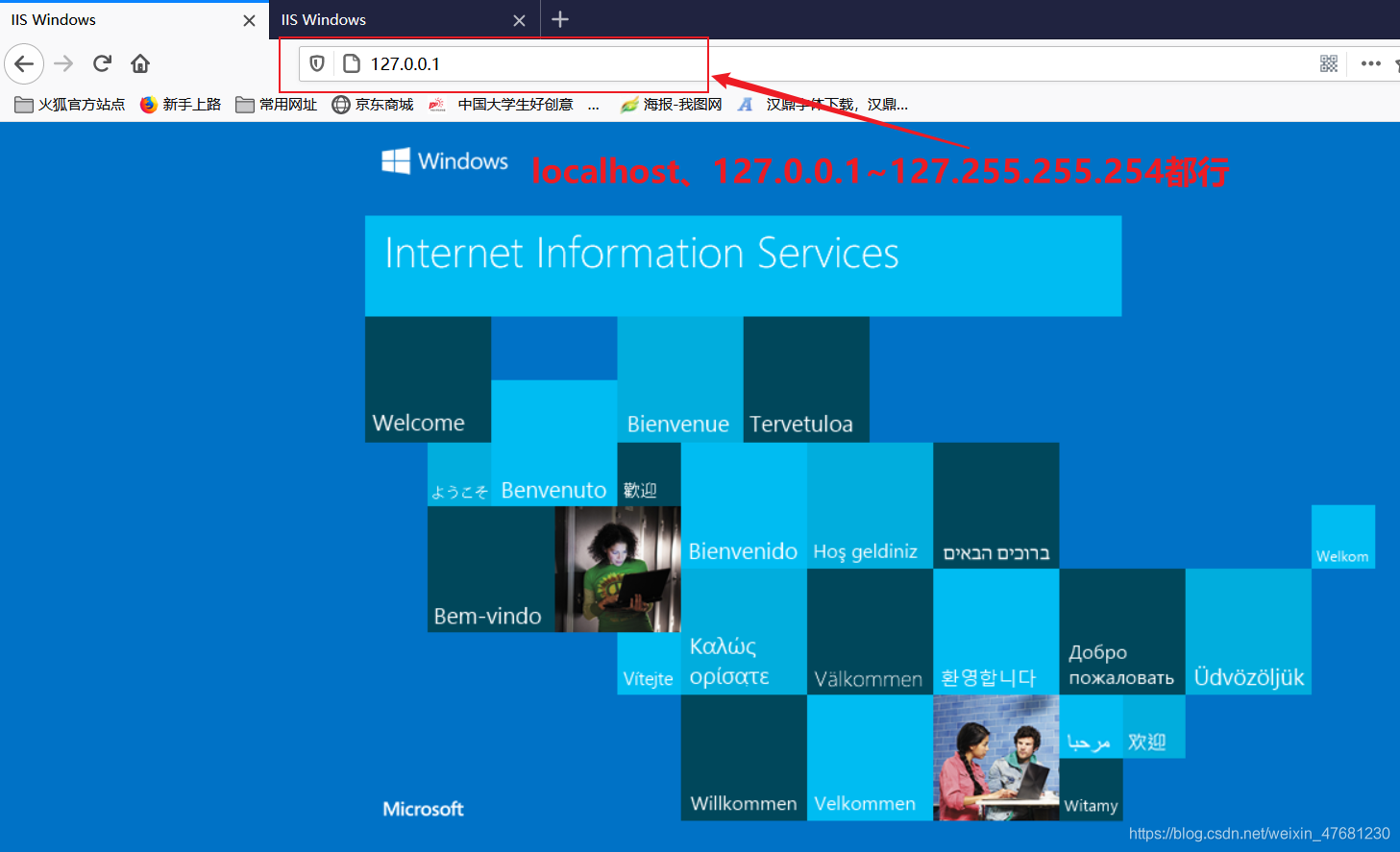Open the QR code icon in address bar

[1329, 64]
